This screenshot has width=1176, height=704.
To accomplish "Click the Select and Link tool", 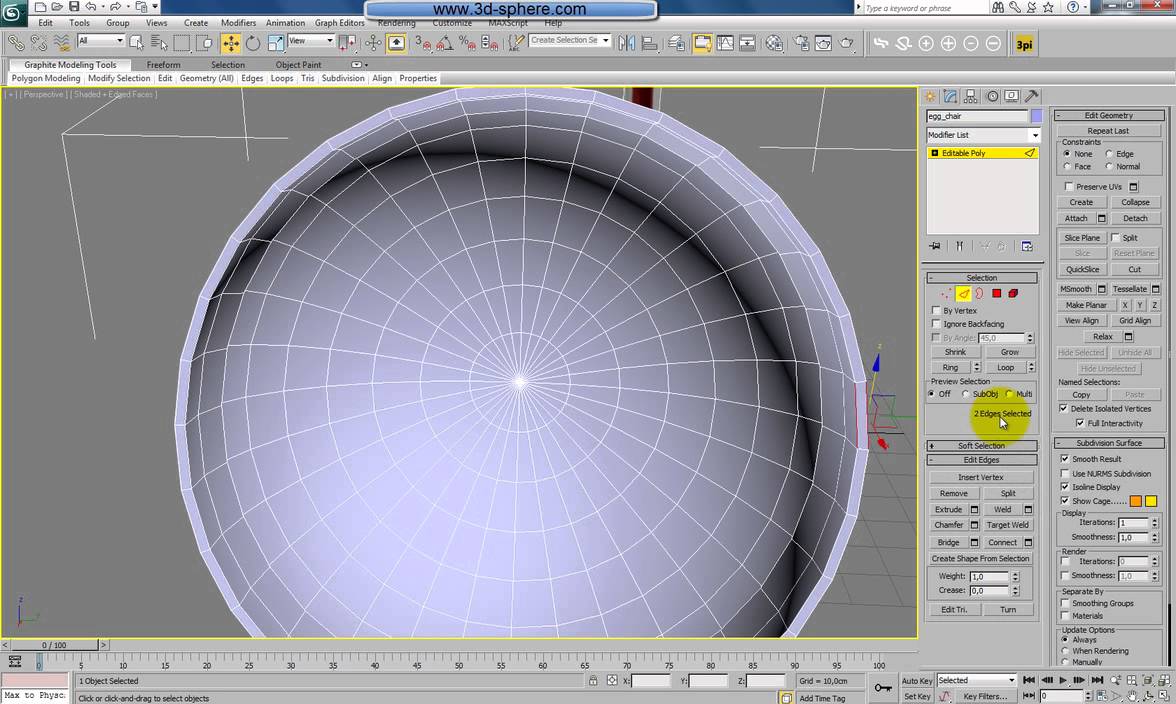I will [16, 43].
